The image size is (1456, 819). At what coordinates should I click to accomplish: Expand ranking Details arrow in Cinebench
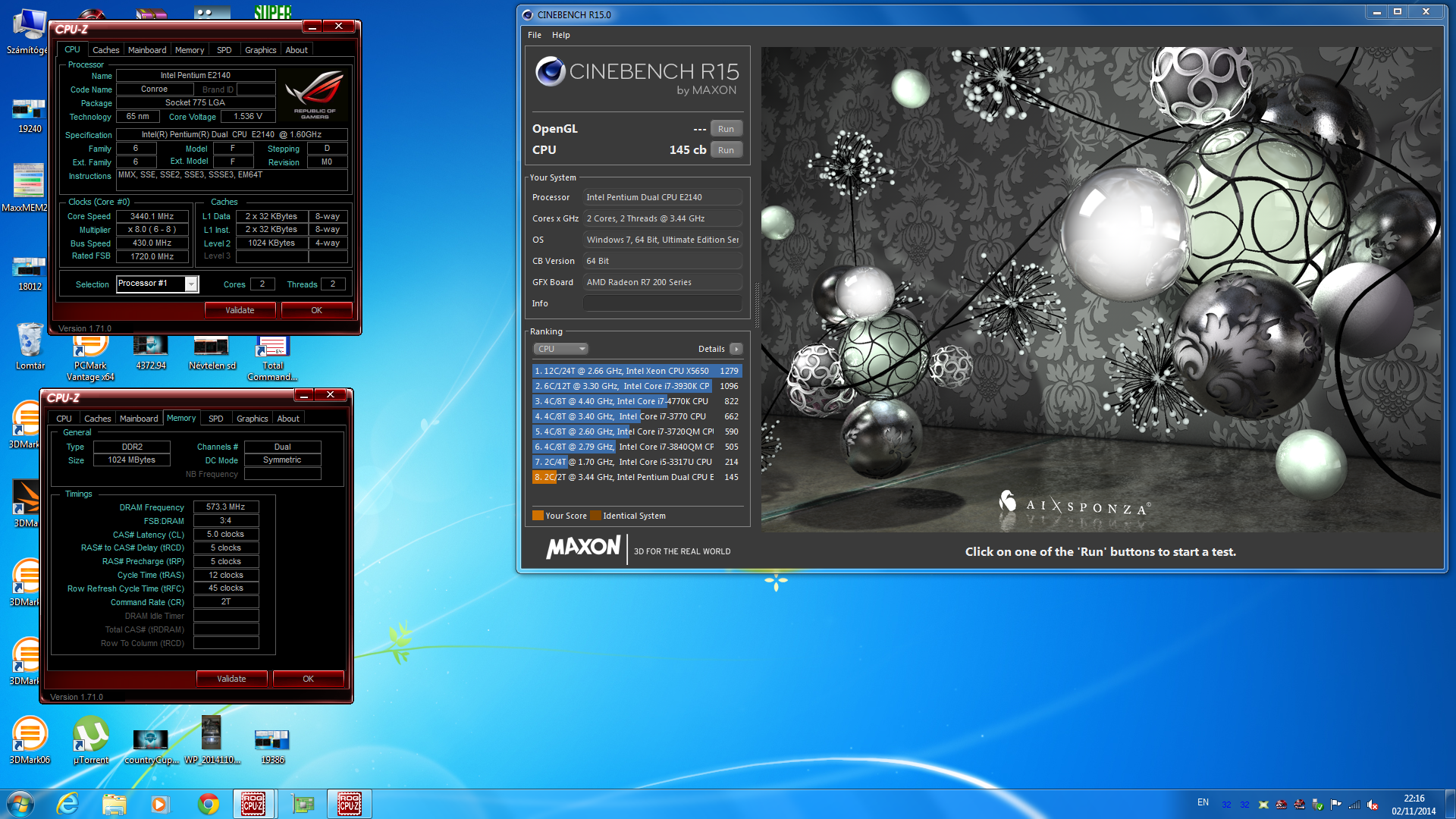click(x=736, y=349)
